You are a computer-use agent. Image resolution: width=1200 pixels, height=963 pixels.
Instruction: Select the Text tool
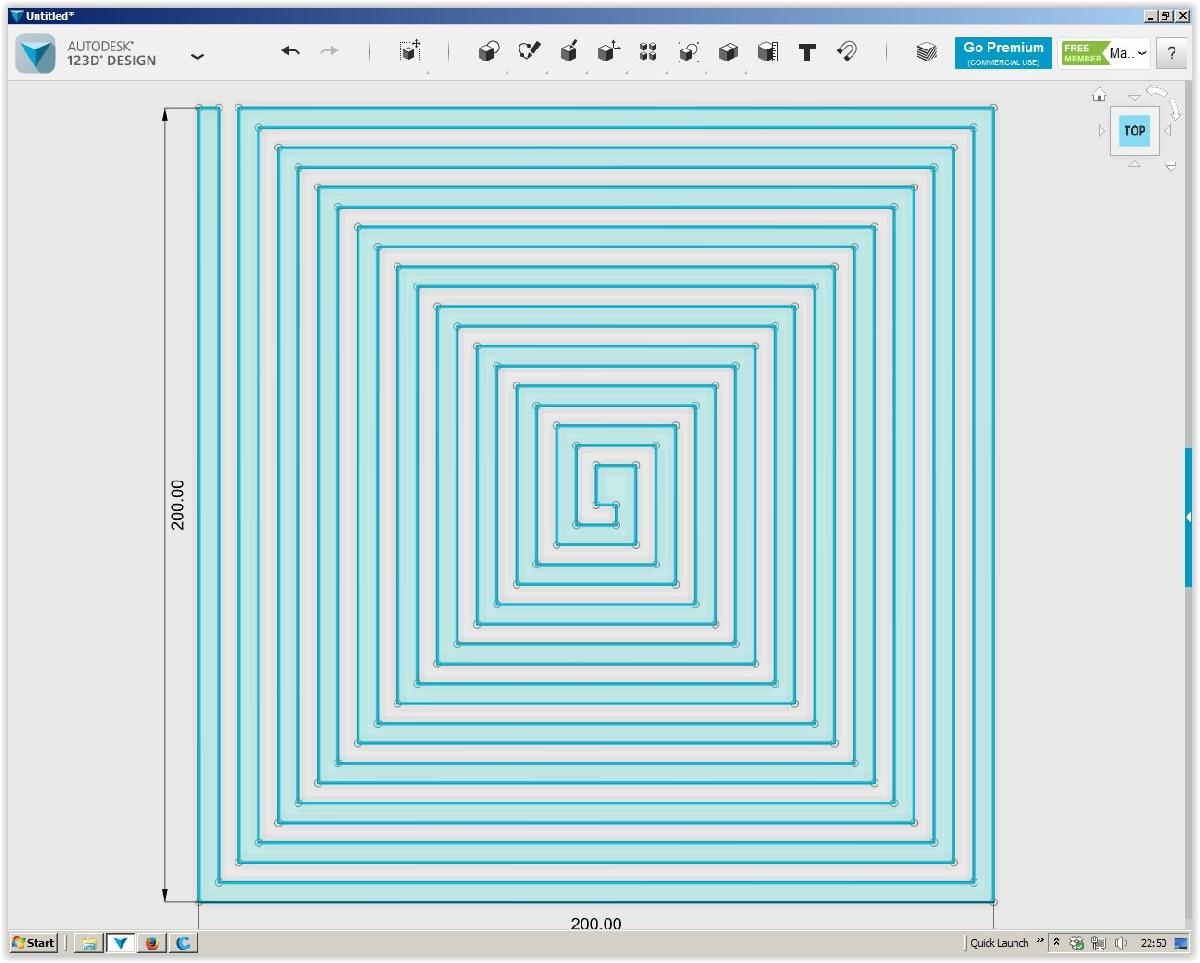(x=807, y=53)
